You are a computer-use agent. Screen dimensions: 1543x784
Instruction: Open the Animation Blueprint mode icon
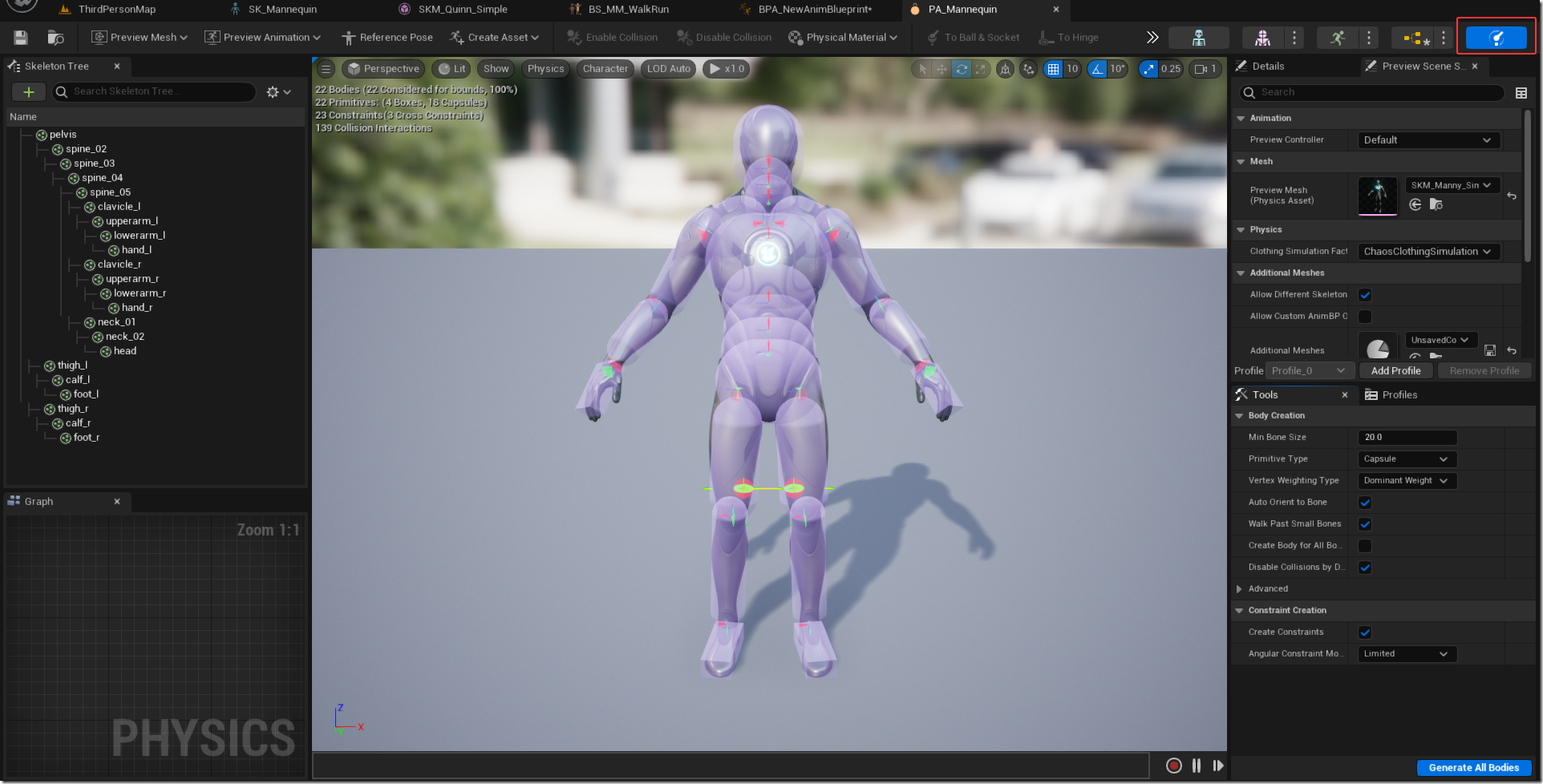tap(1412, 38)
